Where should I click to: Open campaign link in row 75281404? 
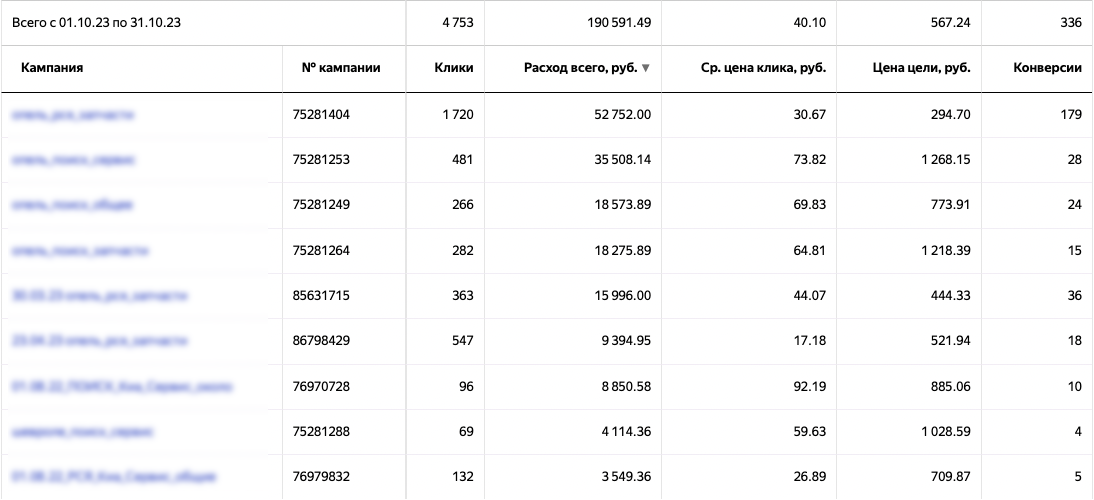72,115
